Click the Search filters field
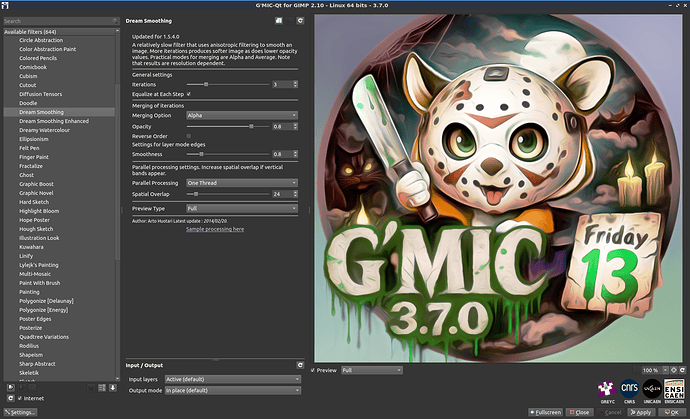Image resolution: width=690 pixels, height=419 pixels. point(61,21)
